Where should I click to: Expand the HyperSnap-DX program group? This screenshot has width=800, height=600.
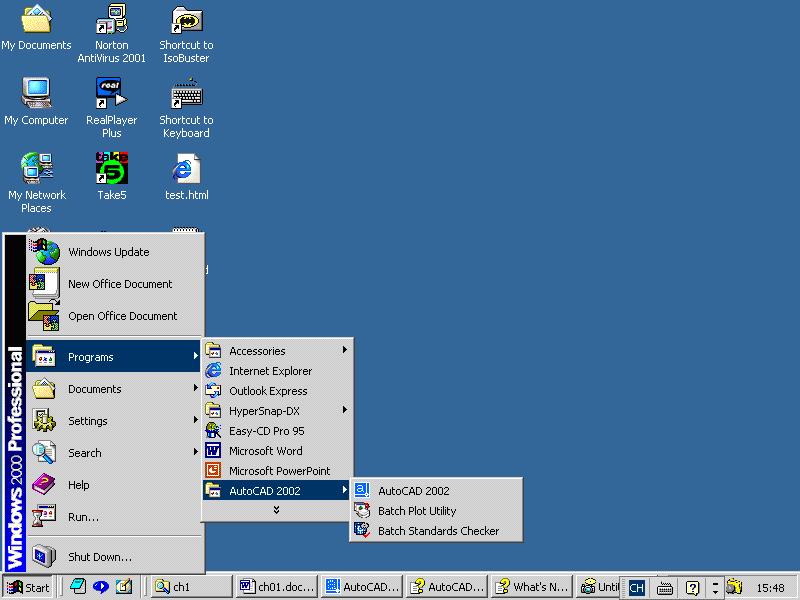pos(277,411)
